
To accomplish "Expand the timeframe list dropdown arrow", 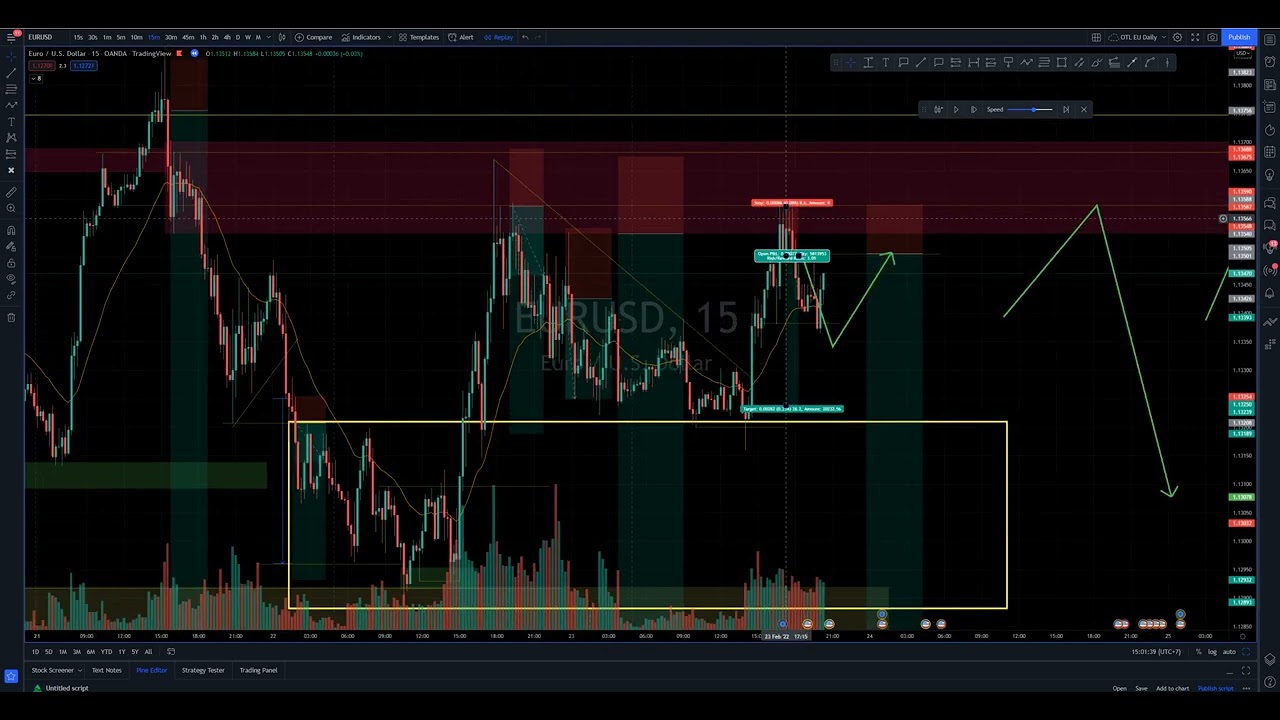I will click(269, 37).
